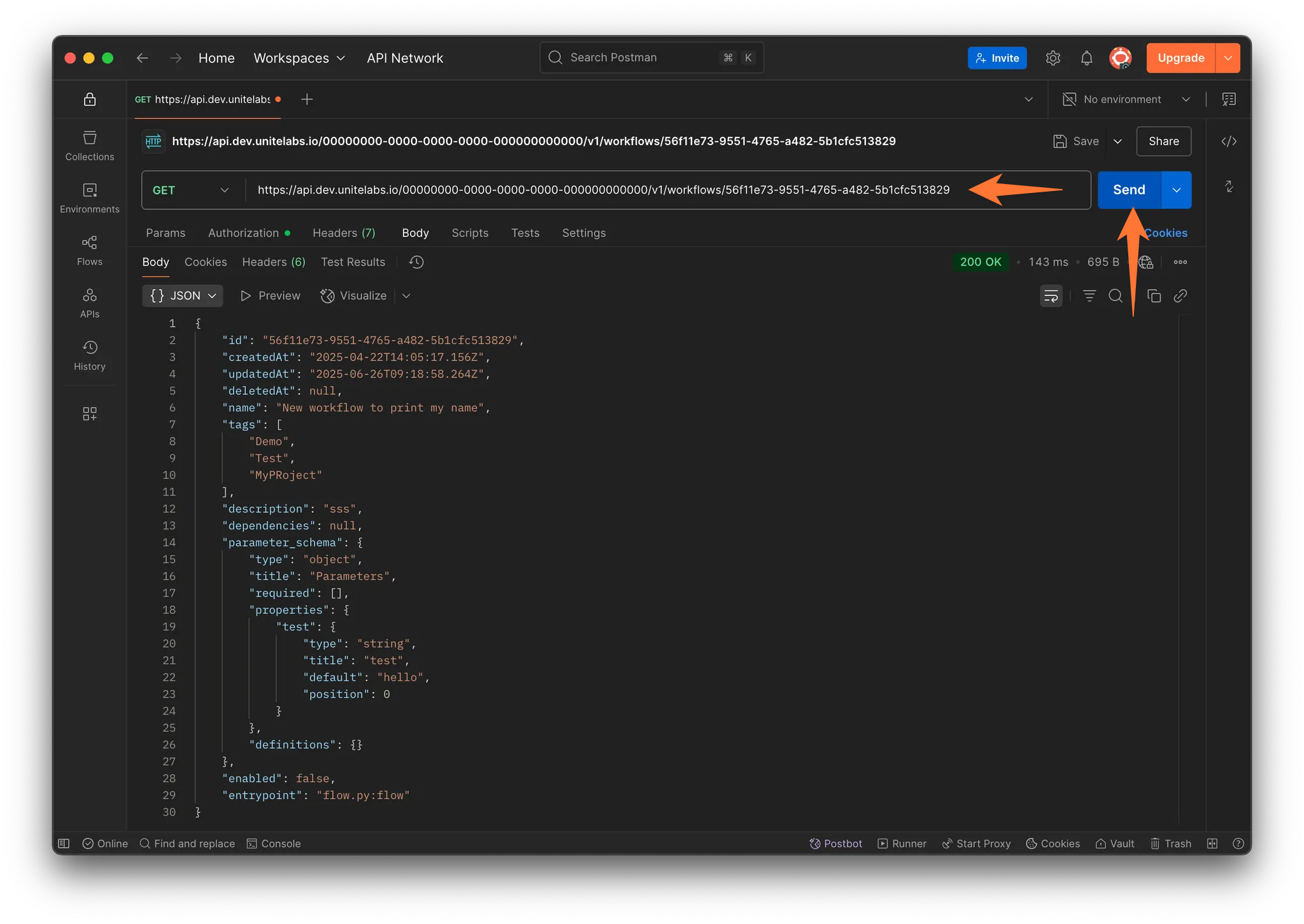This screenshot has height=924, width=1304.
Task: Search within the response body
Action: point(1116,295)
